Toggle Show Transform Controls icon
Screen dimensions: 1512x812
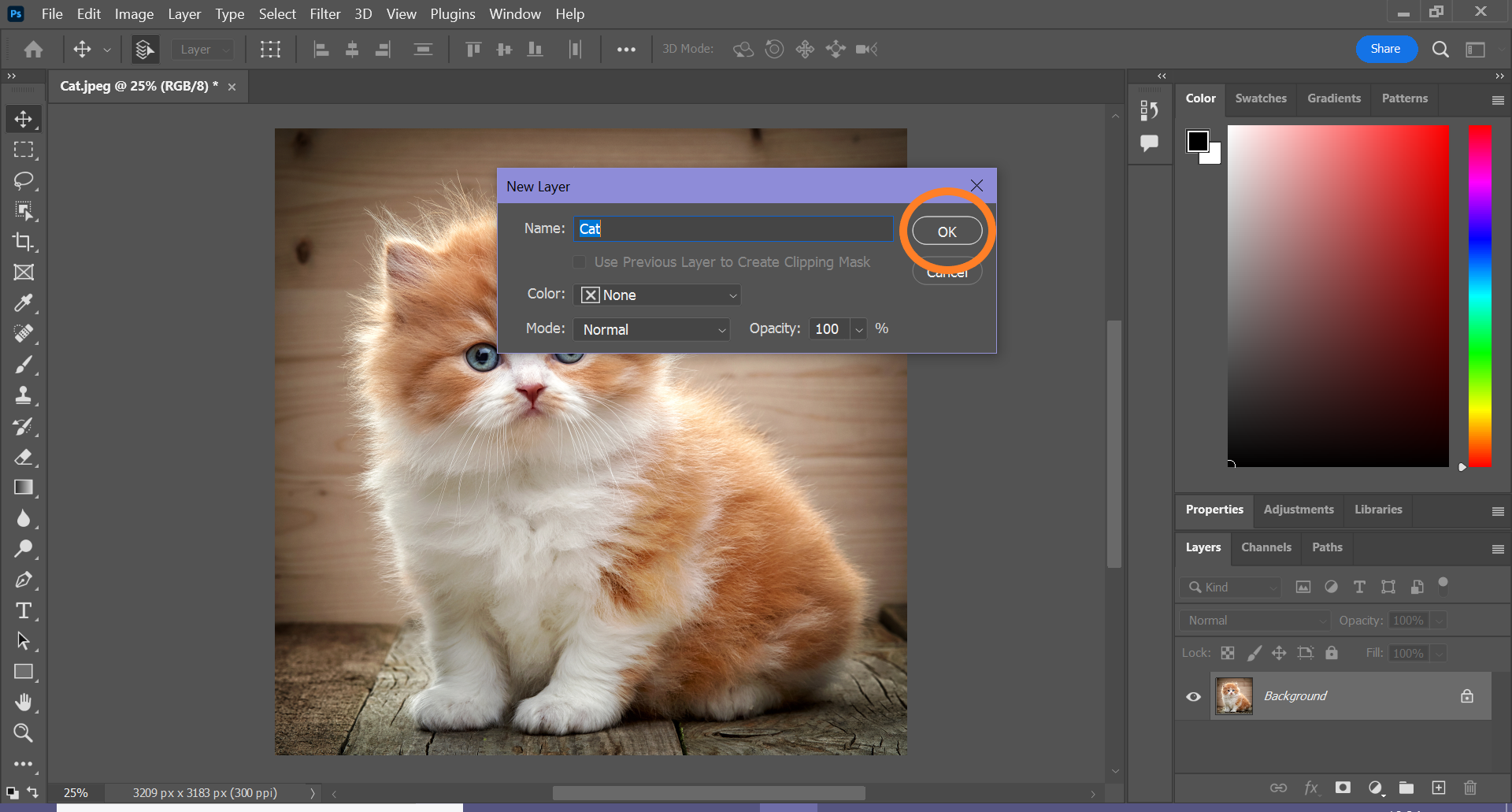tap(270, 50)
